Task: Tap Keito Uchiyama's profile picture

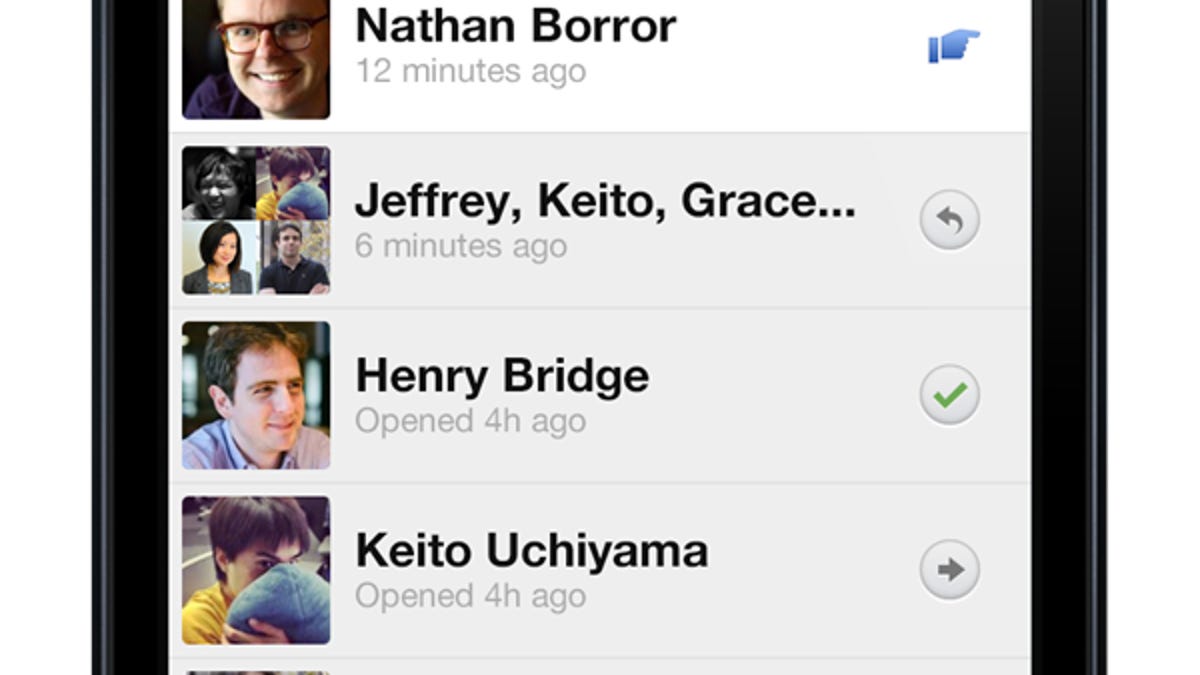Action: pos(256,570)
